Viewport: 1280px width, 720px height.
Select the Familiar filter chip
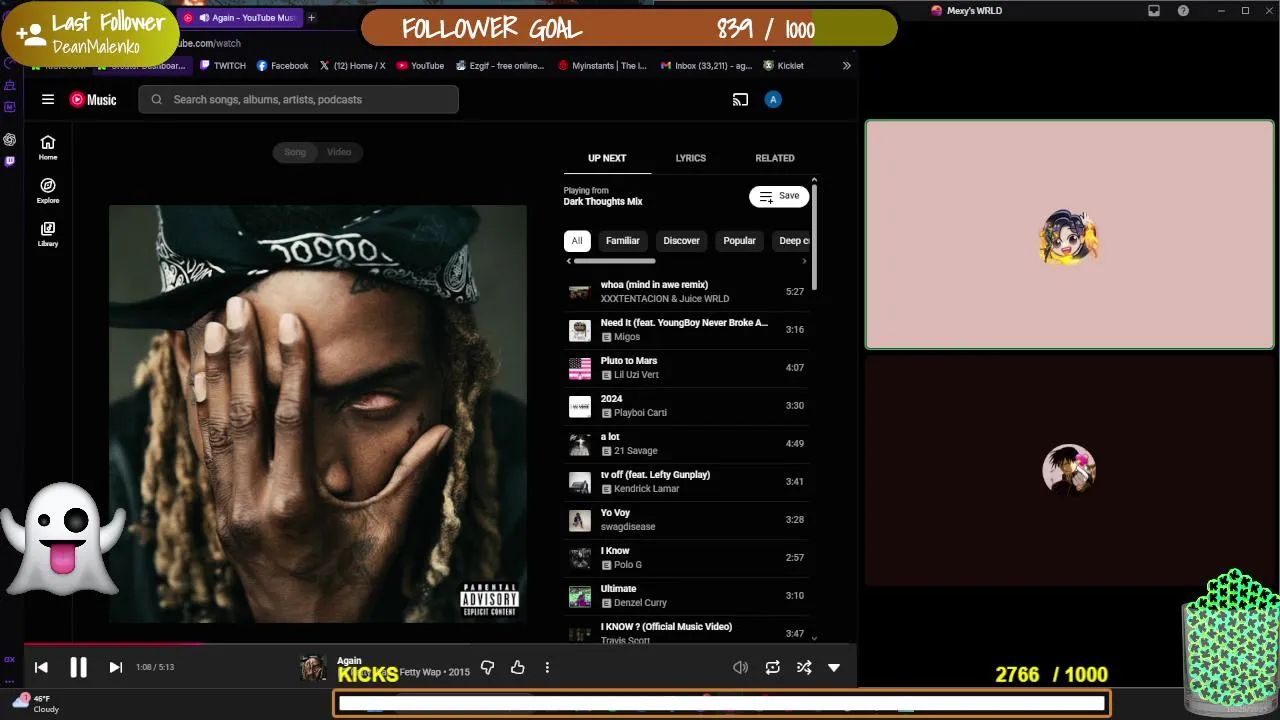[622, 240]
